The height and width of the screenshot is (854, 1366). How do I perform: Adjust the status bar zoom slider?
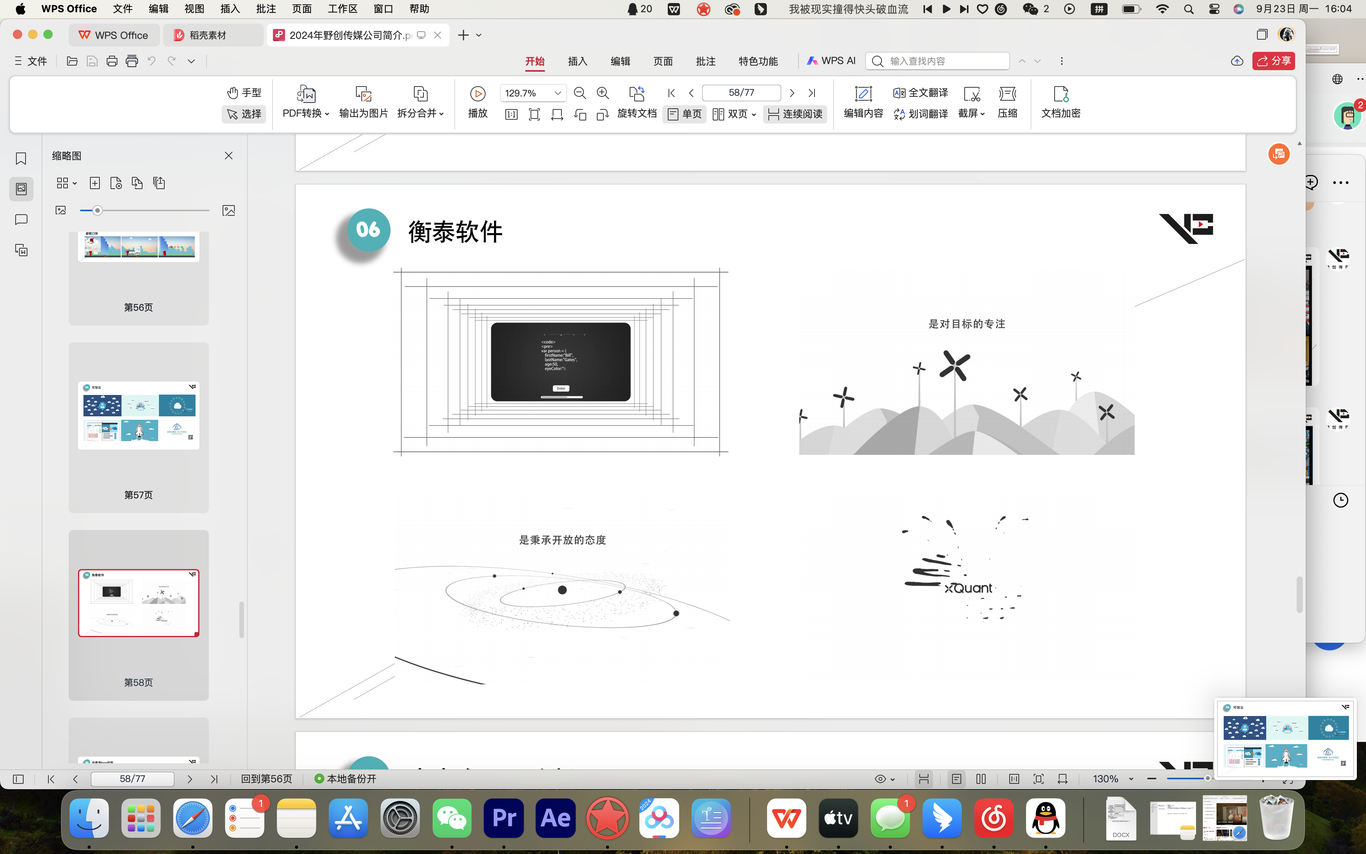(1207, 778)
